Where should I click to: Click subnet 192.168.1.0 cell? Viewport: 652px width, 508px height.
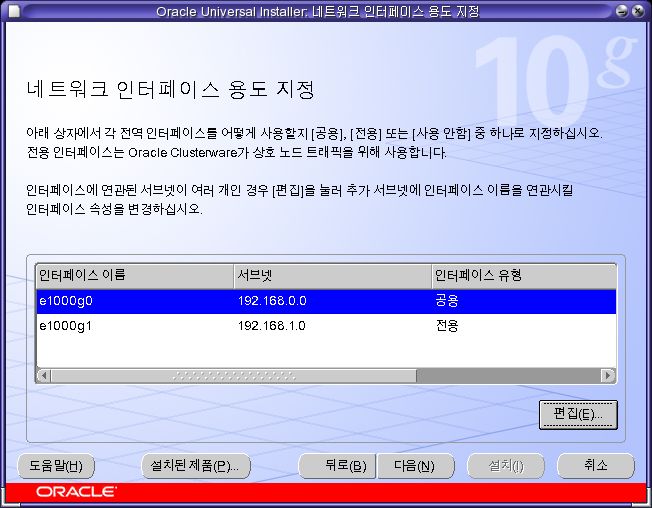coord(272,326)
